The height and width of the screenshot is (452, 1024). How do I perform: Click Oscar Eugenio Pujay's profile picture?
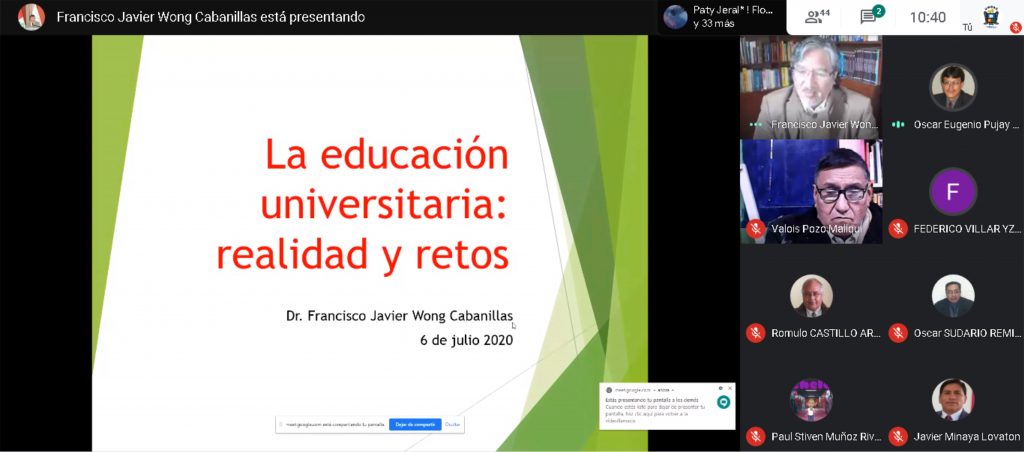pyautogui.click(x=953, y=86)
